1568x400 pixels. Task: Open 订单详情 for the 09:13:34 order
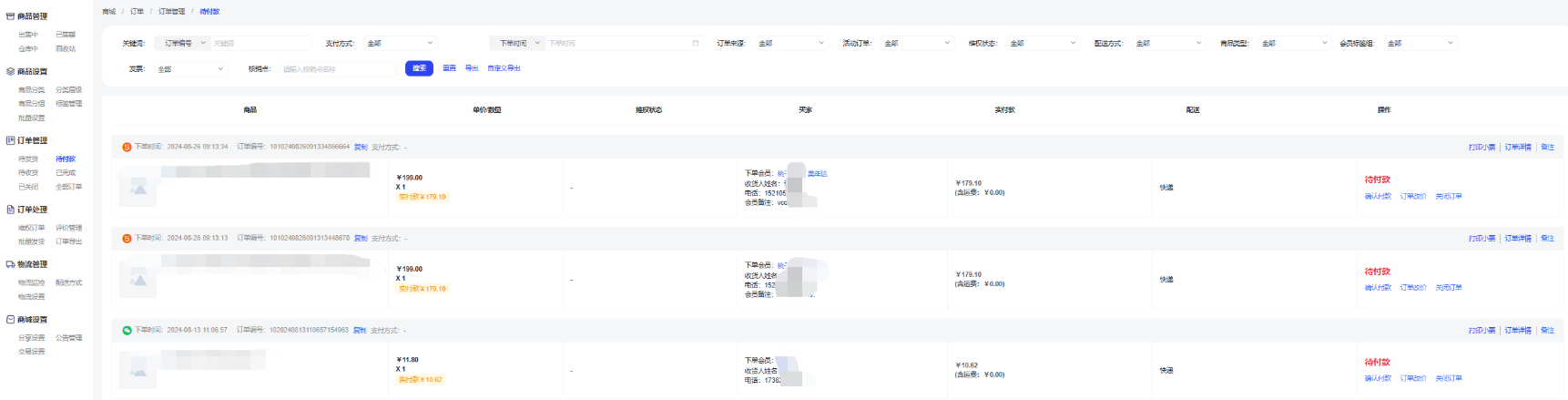(1517, 147)
